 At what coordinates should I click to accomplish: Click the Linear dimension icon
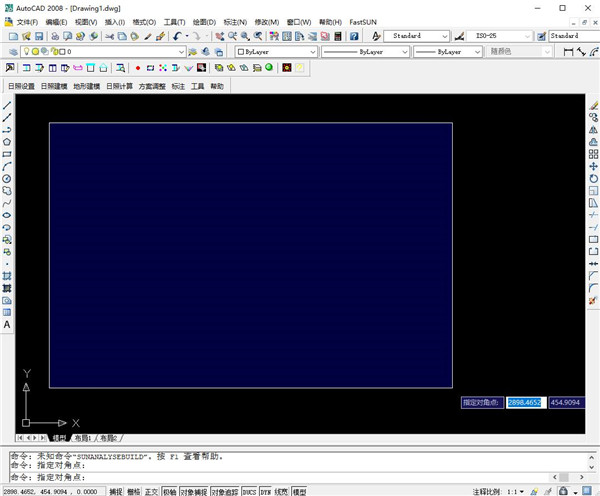[569, 52]
